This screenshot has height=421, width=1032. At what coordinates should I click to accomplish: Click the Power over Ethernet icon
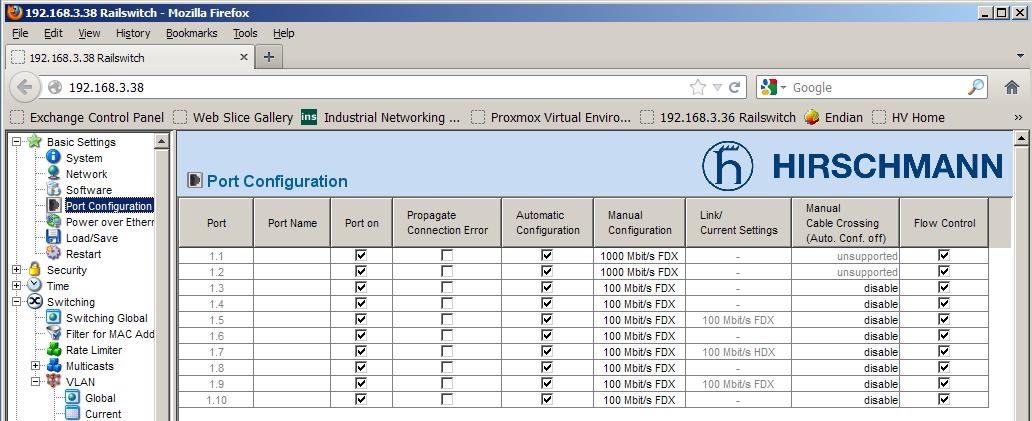(54, 222)
